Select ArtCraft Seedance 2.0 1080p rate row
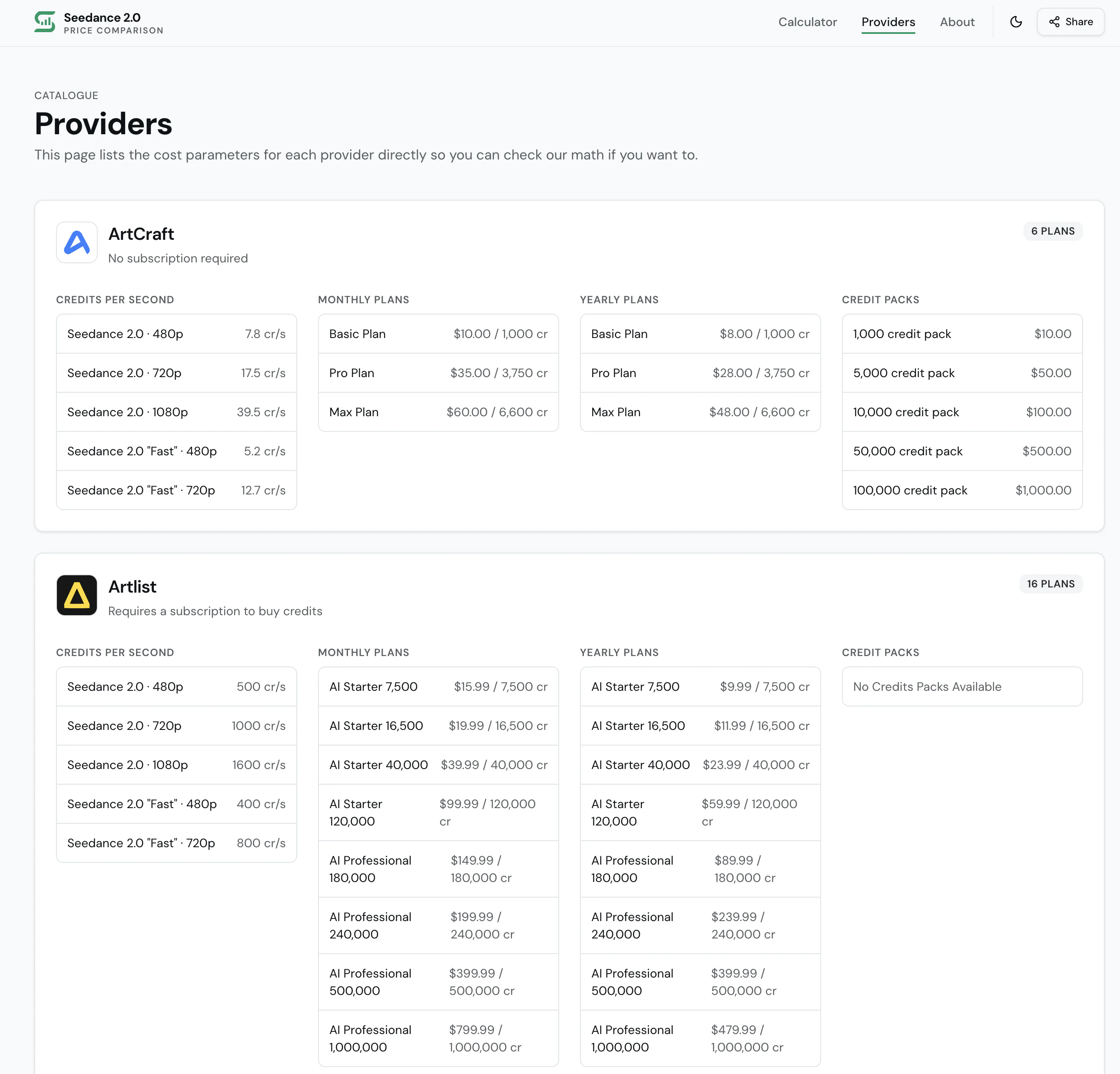Screen dimensions: 1120x1074 pyautogui.click(x=176, y=412)
